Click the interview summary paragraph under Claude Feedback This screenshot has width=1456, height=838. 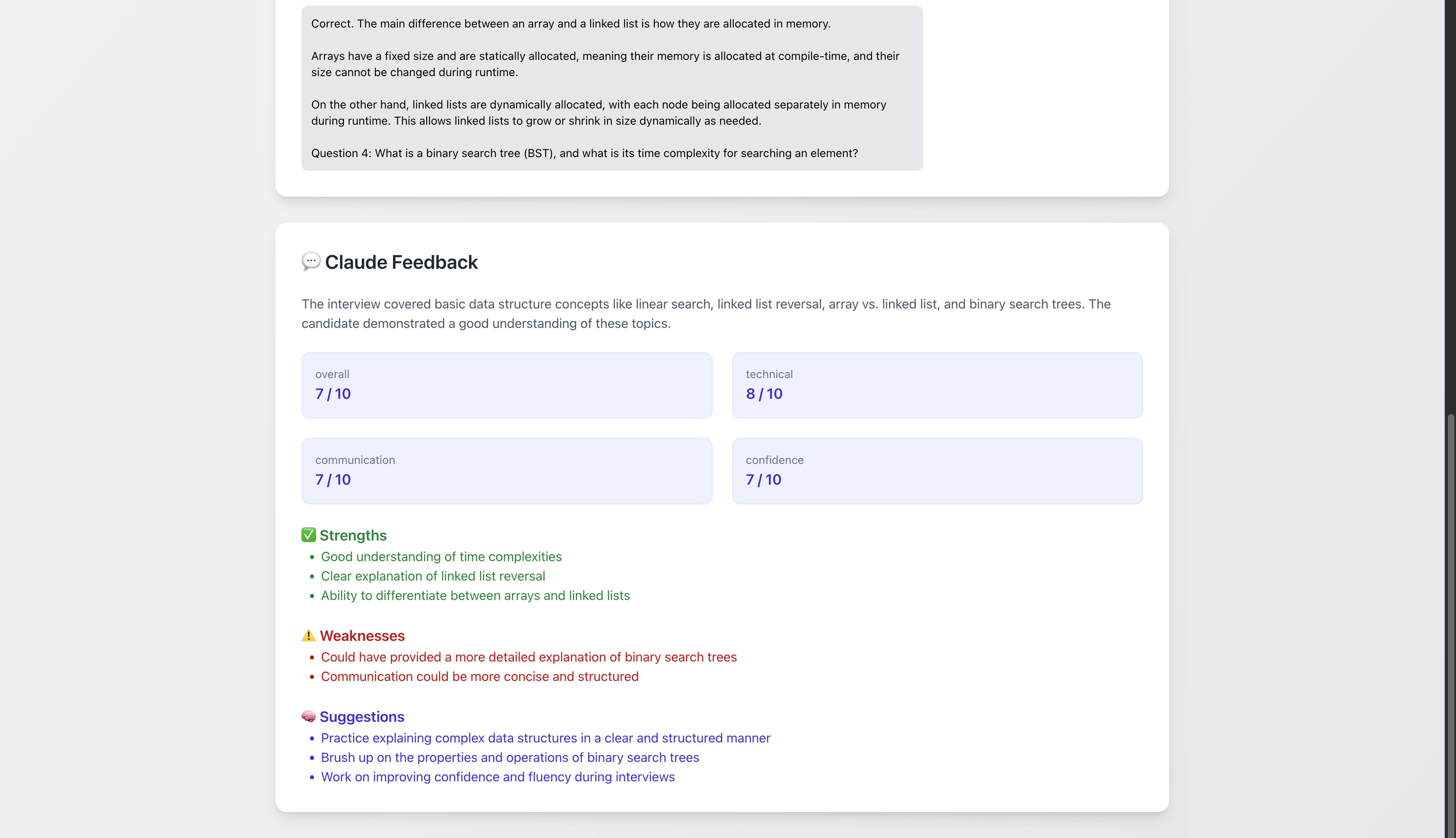[x=706, y=314]
